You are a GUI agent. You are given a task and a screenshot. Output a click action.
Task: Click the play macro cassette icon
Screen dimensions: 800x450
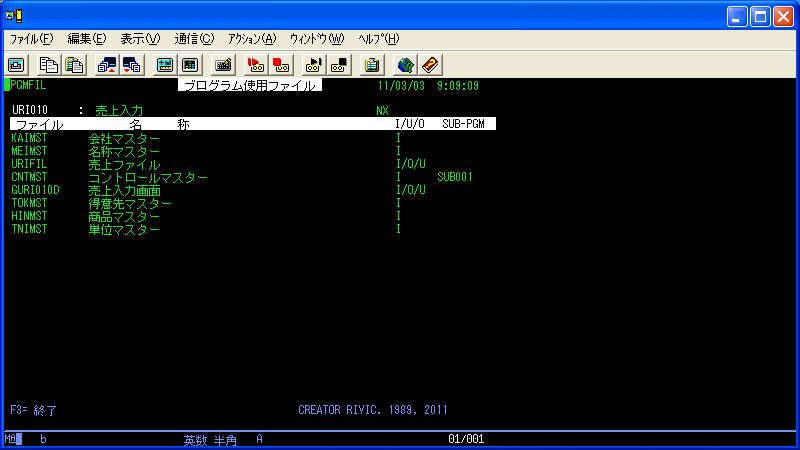click(313, 65)
